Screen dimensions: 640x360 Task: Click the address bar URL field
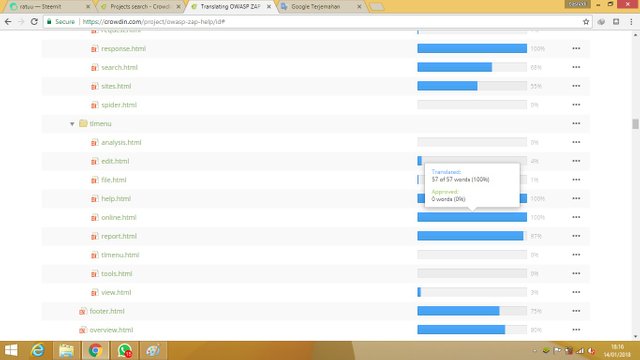(318, 22)
